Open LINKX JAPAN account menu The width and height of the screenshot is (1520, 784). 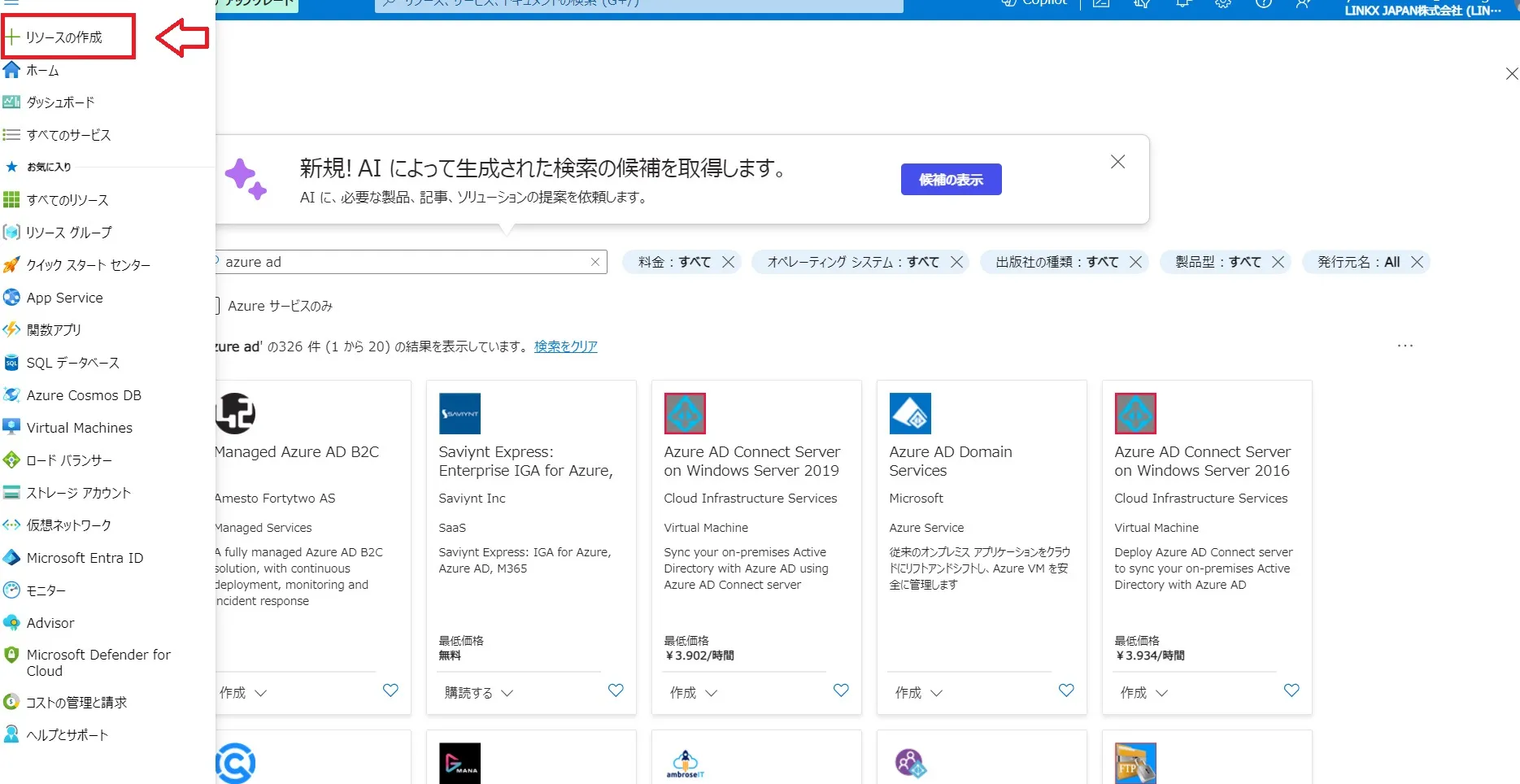(1423, 10)
